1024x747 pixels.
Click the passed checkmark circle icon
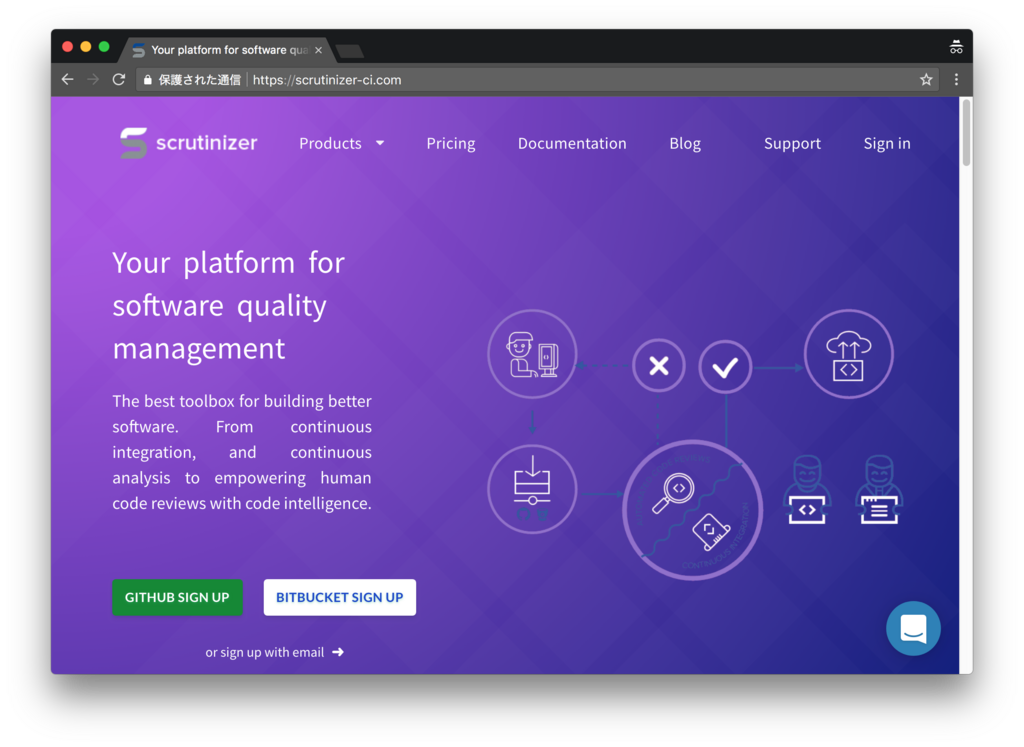click(725, 367)
